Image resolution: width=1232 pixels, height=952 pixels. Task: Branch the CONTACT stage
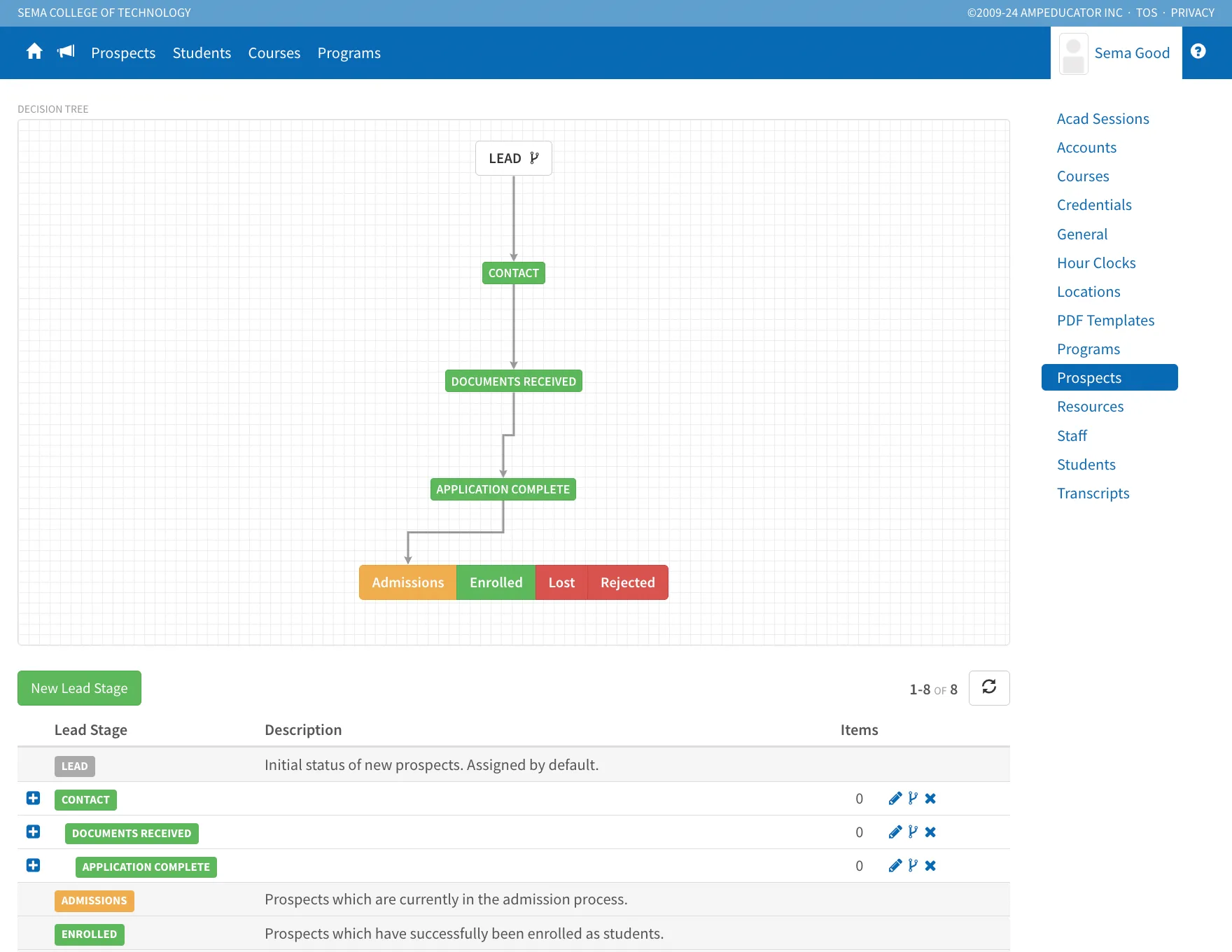point(913,799)
